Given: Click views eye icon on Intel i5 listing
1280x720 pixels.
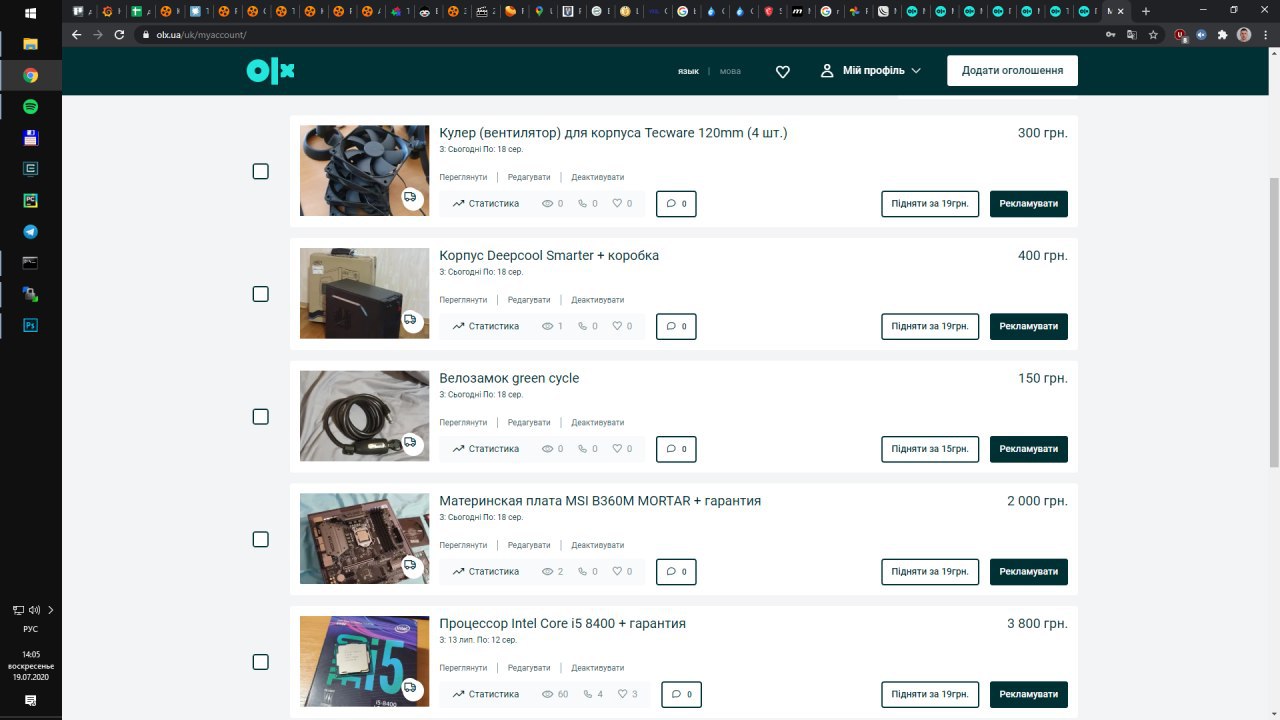Looking at the screenshot, I should 547,694.
